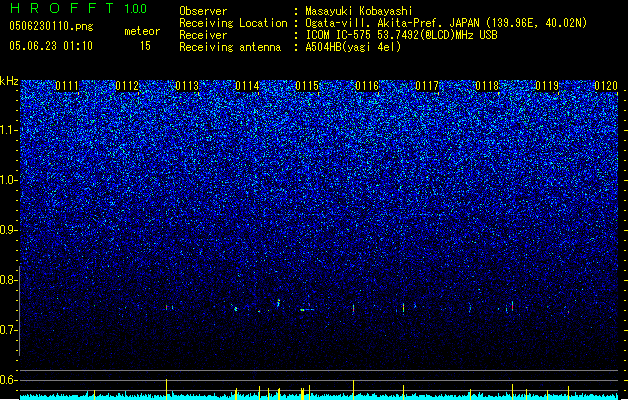
Task: Click the 0120 time marker
Action: pyautogui.click(x=606, y=86)
